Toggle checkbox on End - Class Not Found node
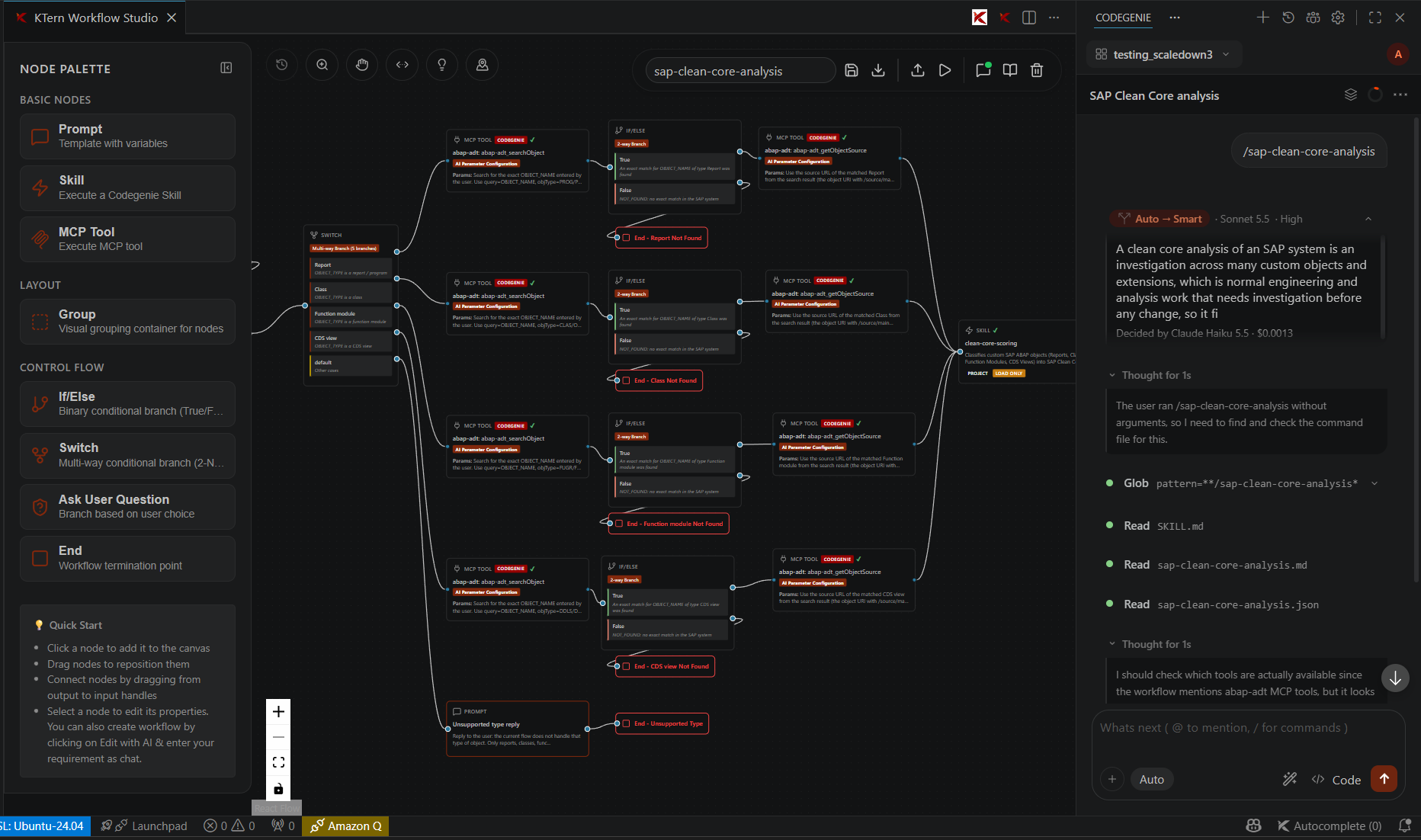Viewport: 1421px width, 840px height. pyautogui.click(x=626, y=380)
